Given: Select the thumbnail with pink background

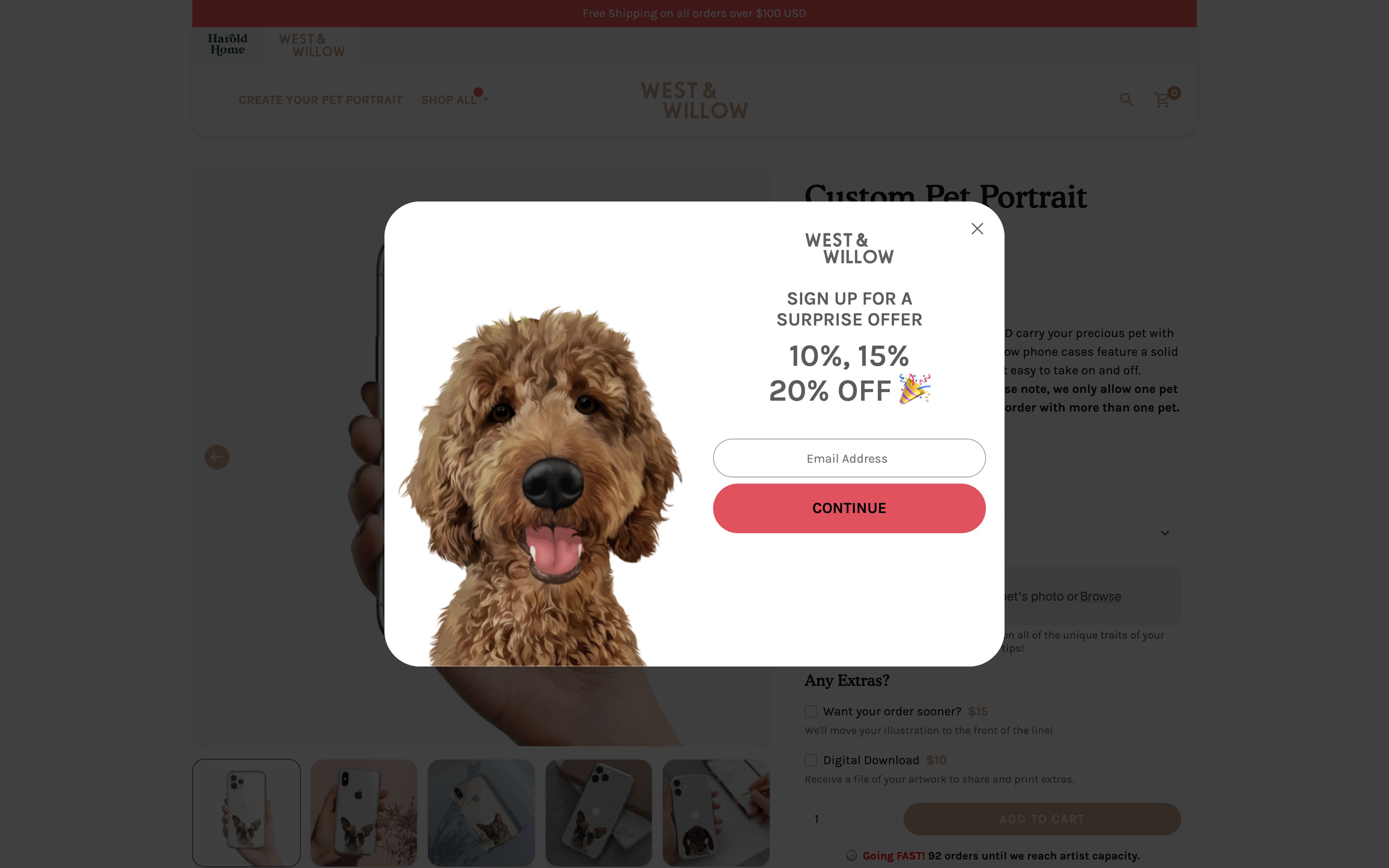Looking at the screenshot, I should [364, 812].
